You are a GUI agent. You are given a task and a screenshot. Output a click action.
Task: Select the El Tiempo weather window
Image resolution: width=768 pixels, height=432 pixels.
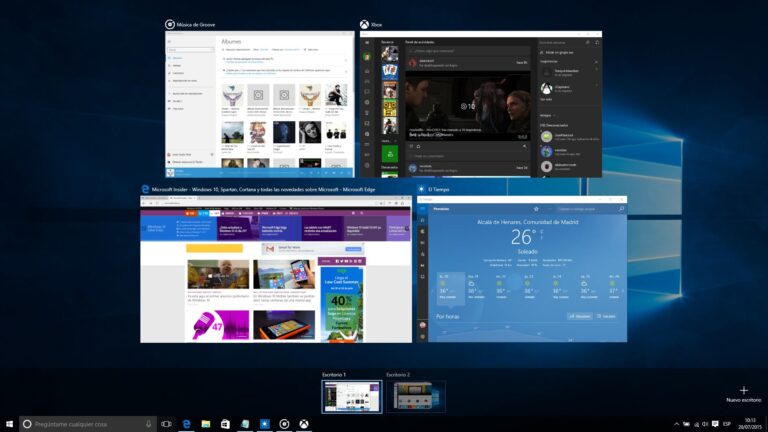(x=522, y=269)
